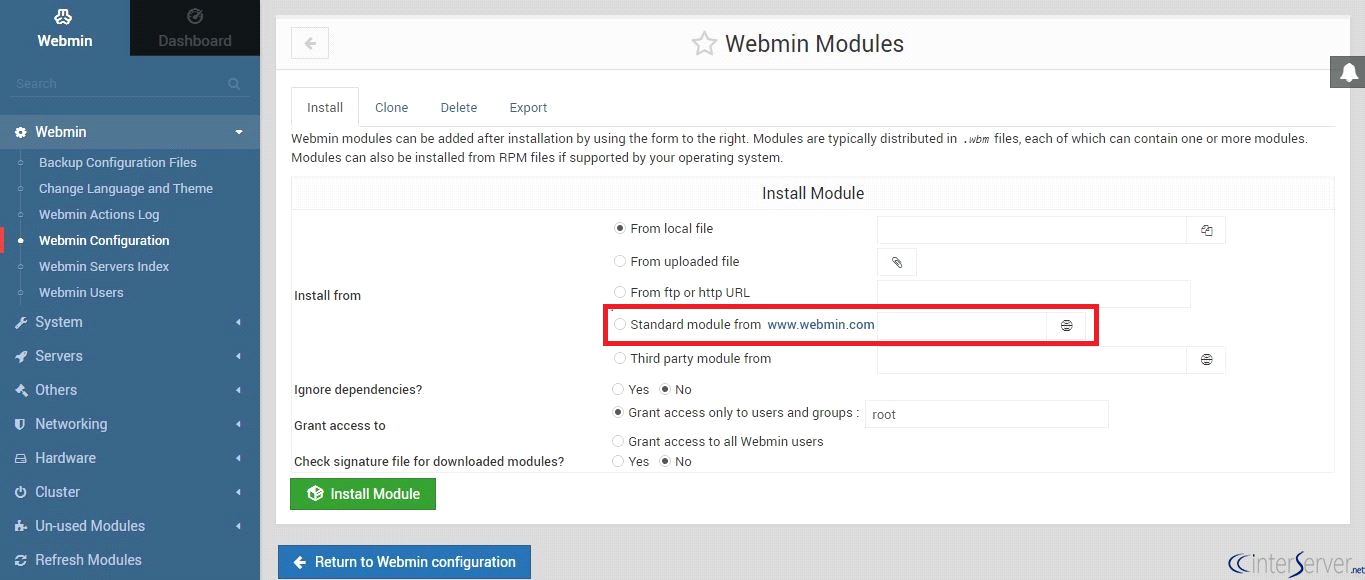Image resolution: width=1365 pixels, height=580 pixels.
Task: Select the From ftp or http URL option
Action: pyautogui.click(x=620, y=292)
